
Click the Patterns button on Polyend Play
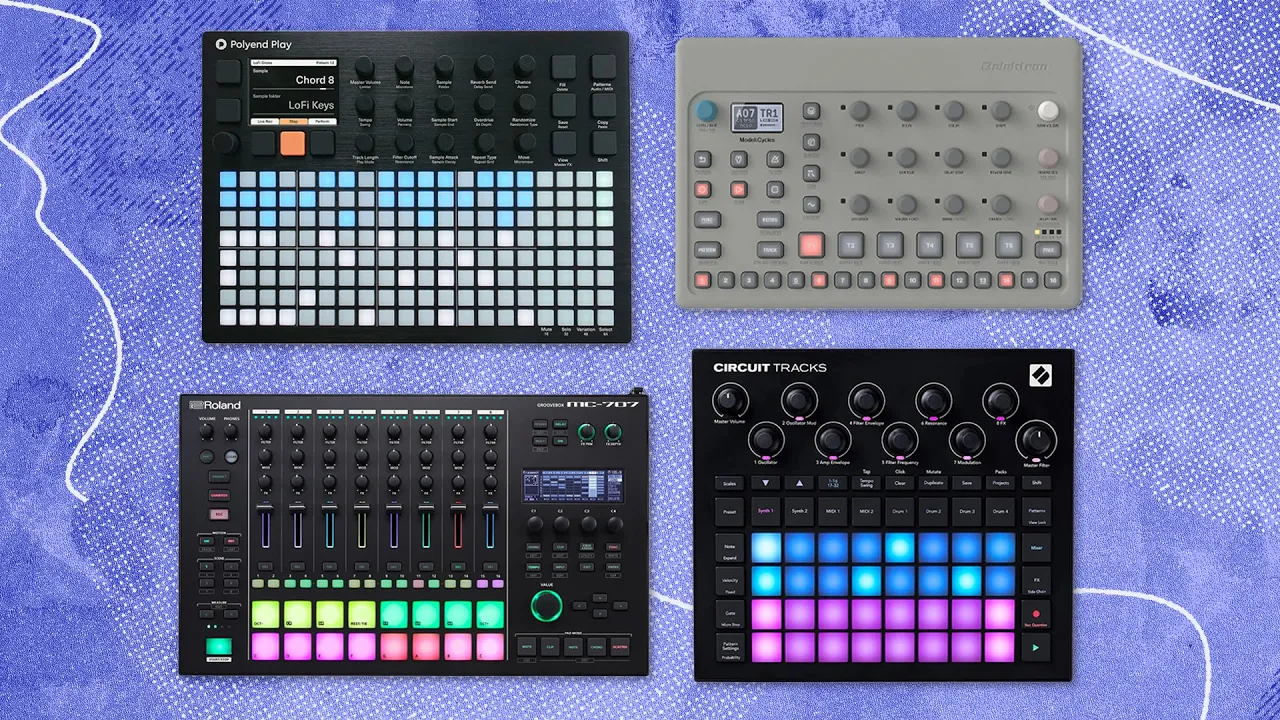click(x=603, y=67)
